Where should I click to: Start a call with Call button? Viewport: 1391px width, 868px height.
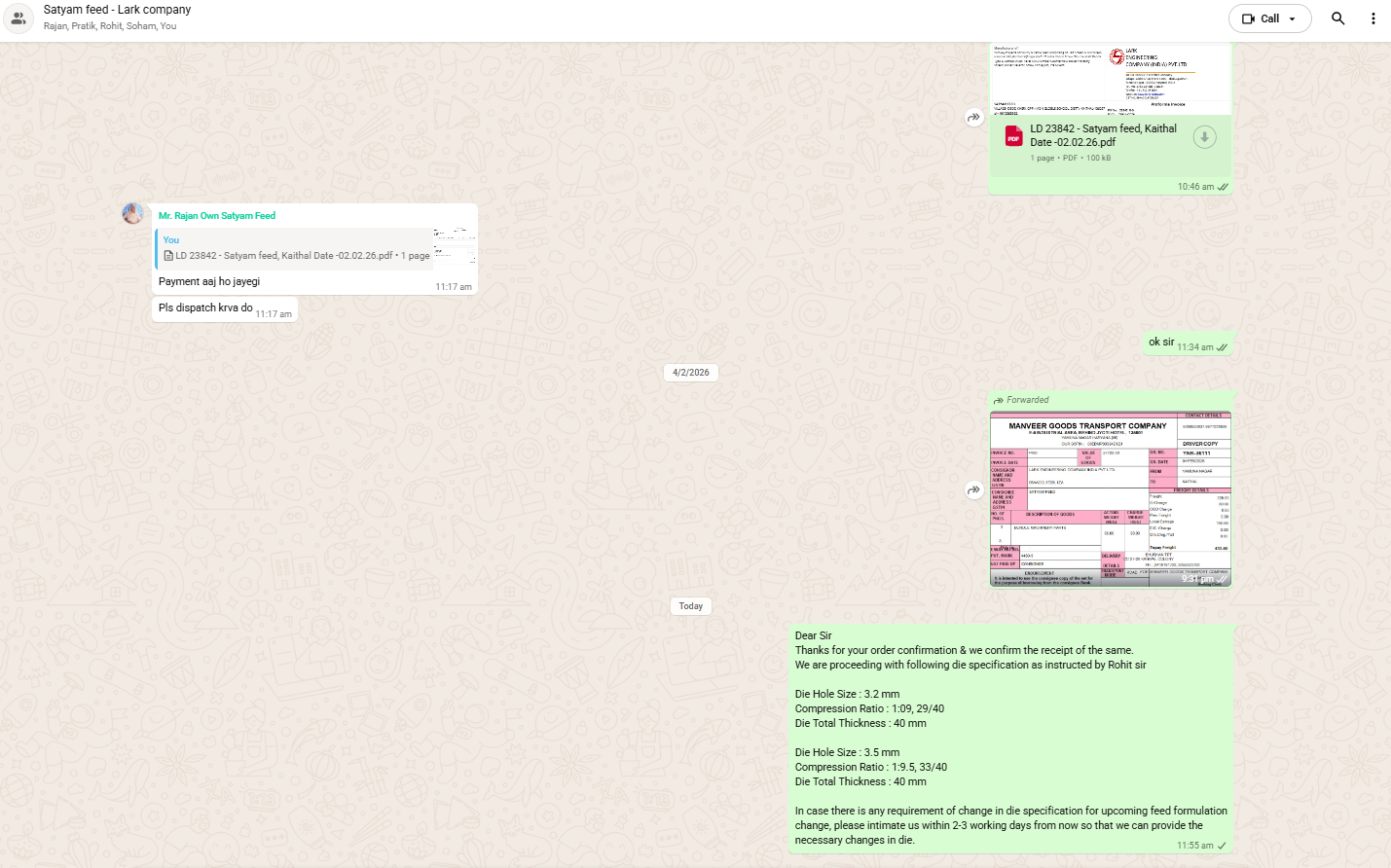coord(1261,18)
